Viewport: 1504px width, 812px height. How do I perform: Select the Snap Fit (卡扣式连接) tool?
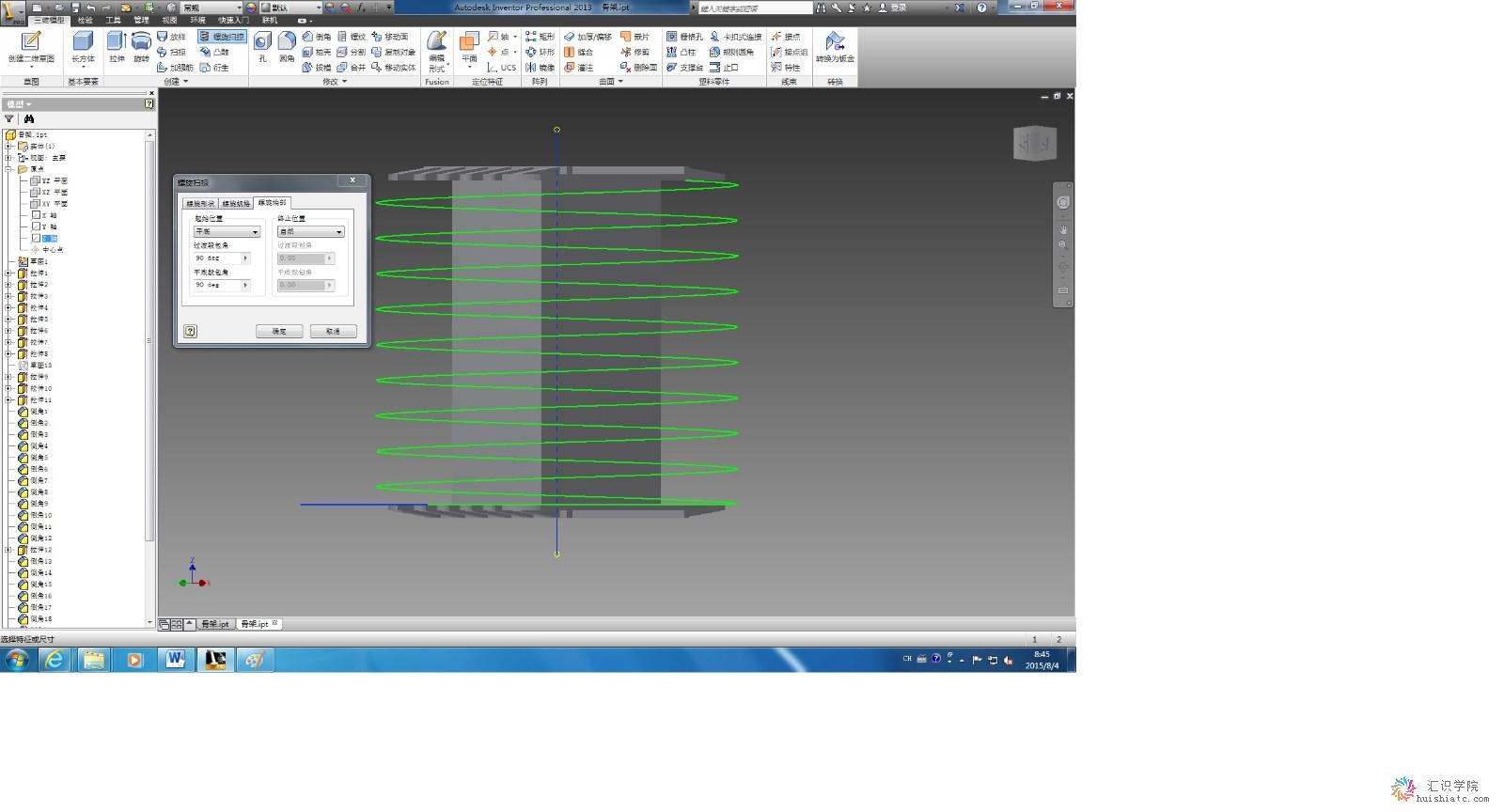pos(736,37)
